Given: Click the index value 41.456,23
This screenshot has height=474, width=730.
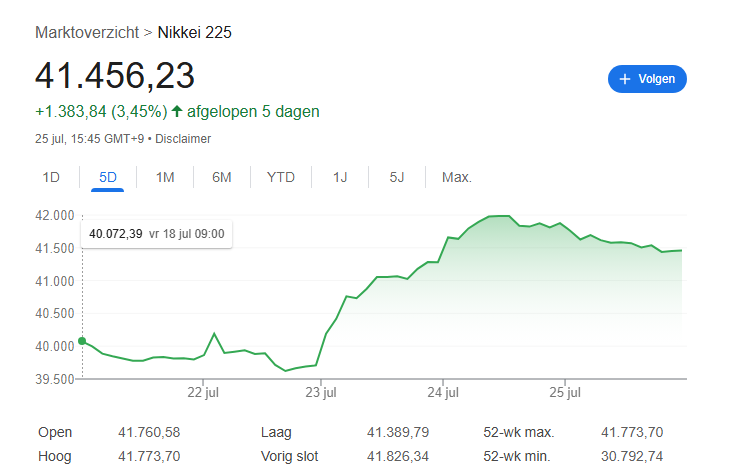Looking at the screenshot, I should point(115,76).
